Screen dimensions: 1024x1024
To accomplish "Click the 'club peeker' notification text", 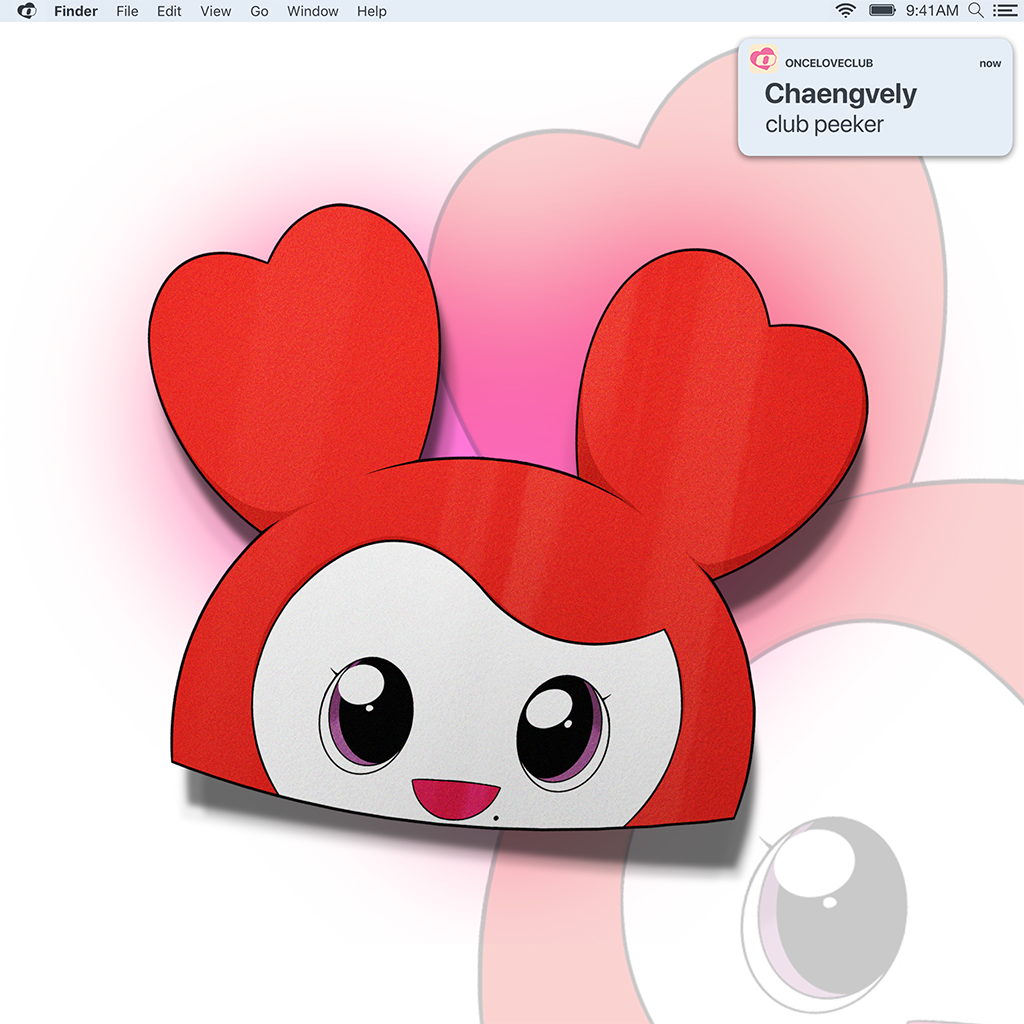I will [824, 125].
